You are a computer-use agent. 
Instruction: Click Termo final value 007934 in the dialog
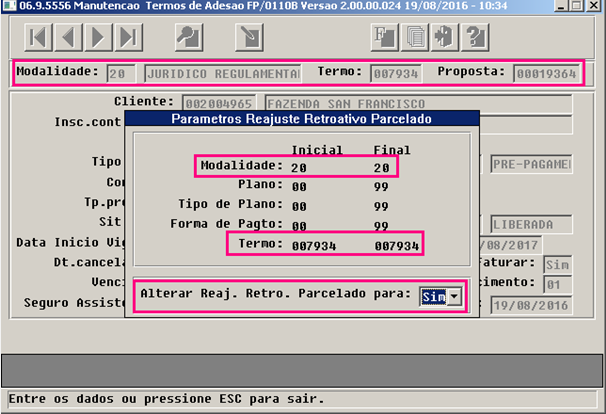coord(397,246)
